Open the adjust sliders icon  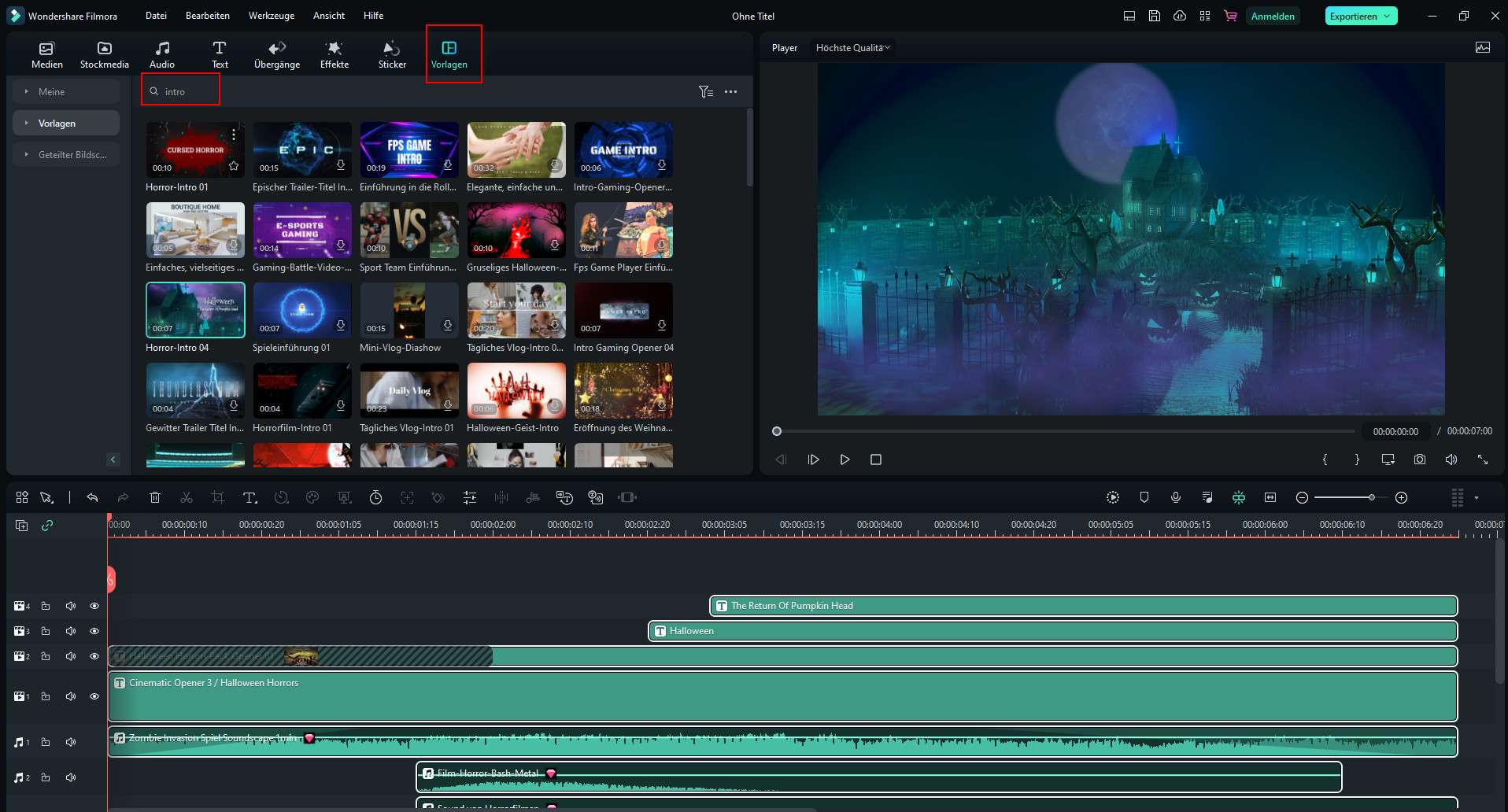click(x=470, y=497)
